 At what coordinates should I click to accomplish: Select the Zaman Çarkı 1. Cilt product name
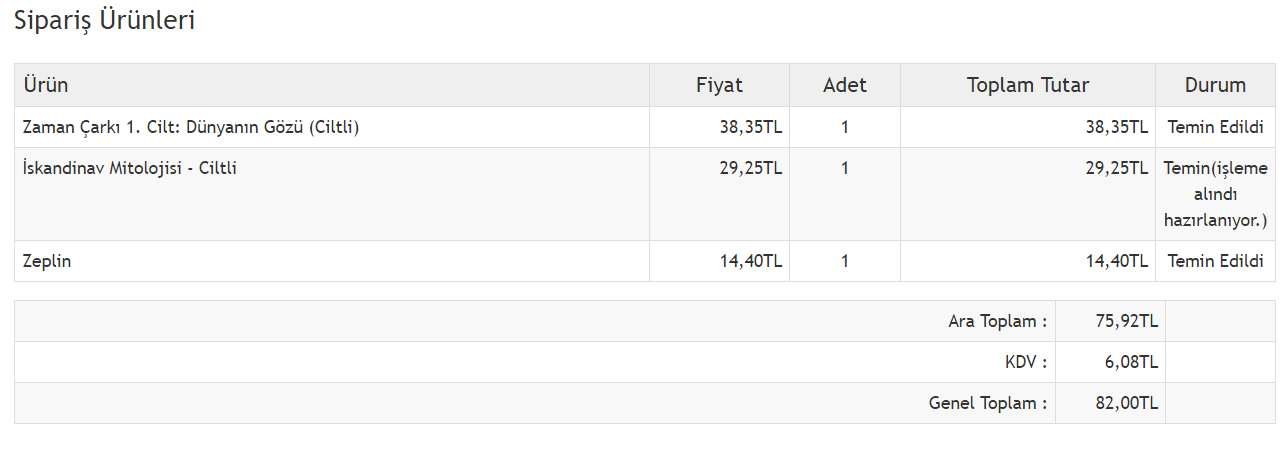click(x=191, y=127)
